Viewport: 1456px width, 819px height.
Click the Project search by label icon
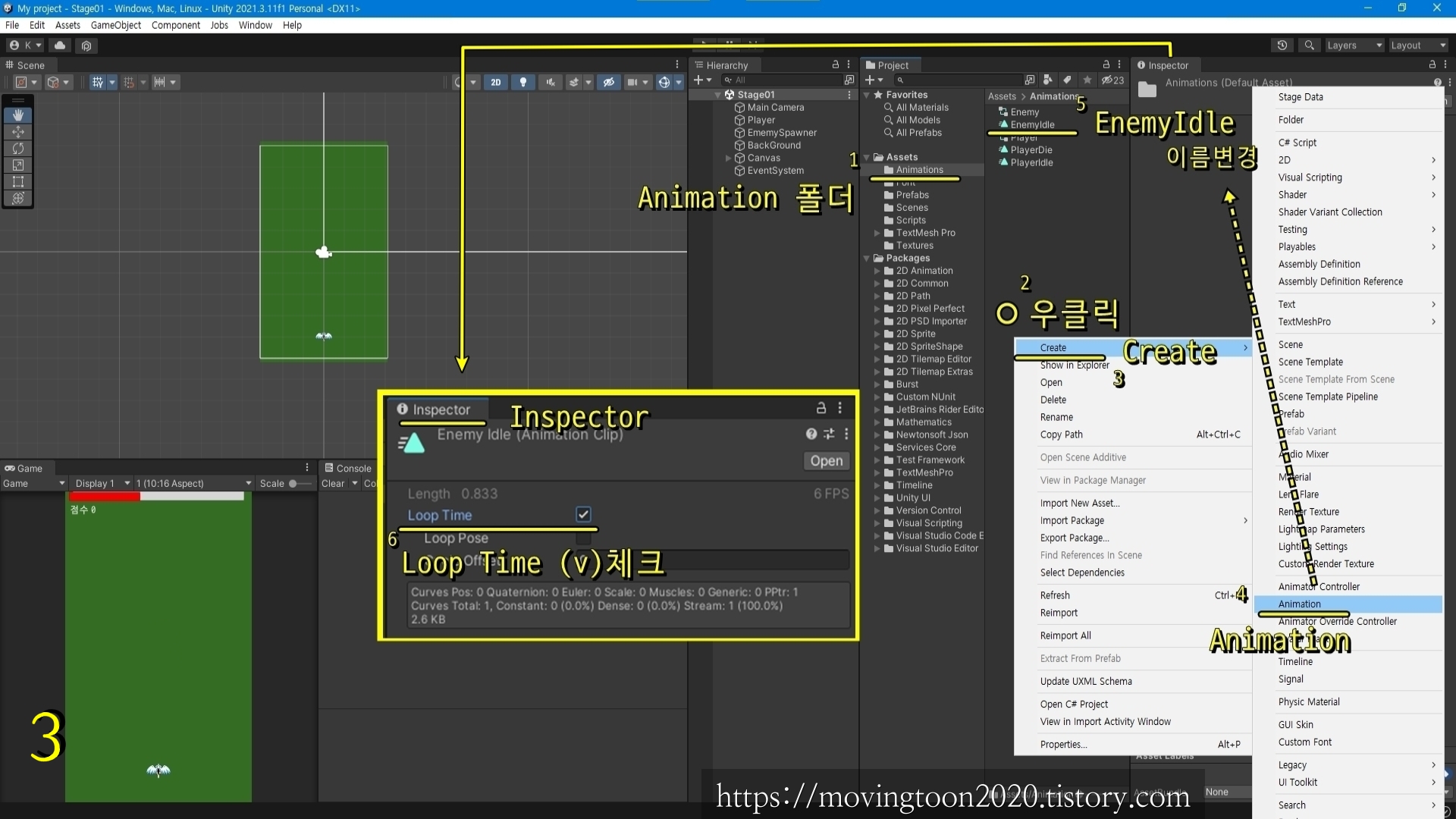[x=1068, y=80]
